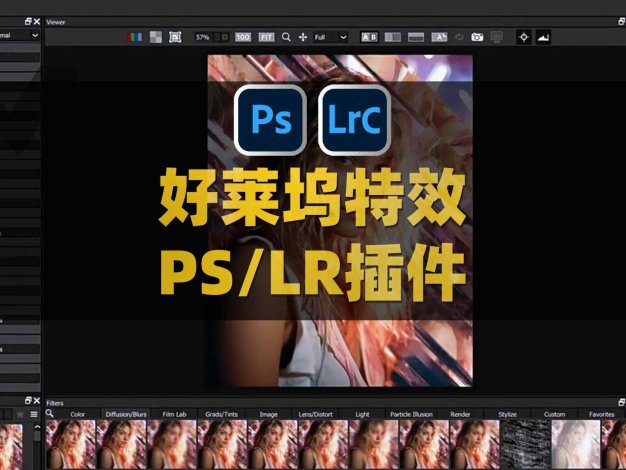Image resolution: width=626 pixels, height=470 pixels.
Task: Float the Filters panel
Action: [622, 403]
